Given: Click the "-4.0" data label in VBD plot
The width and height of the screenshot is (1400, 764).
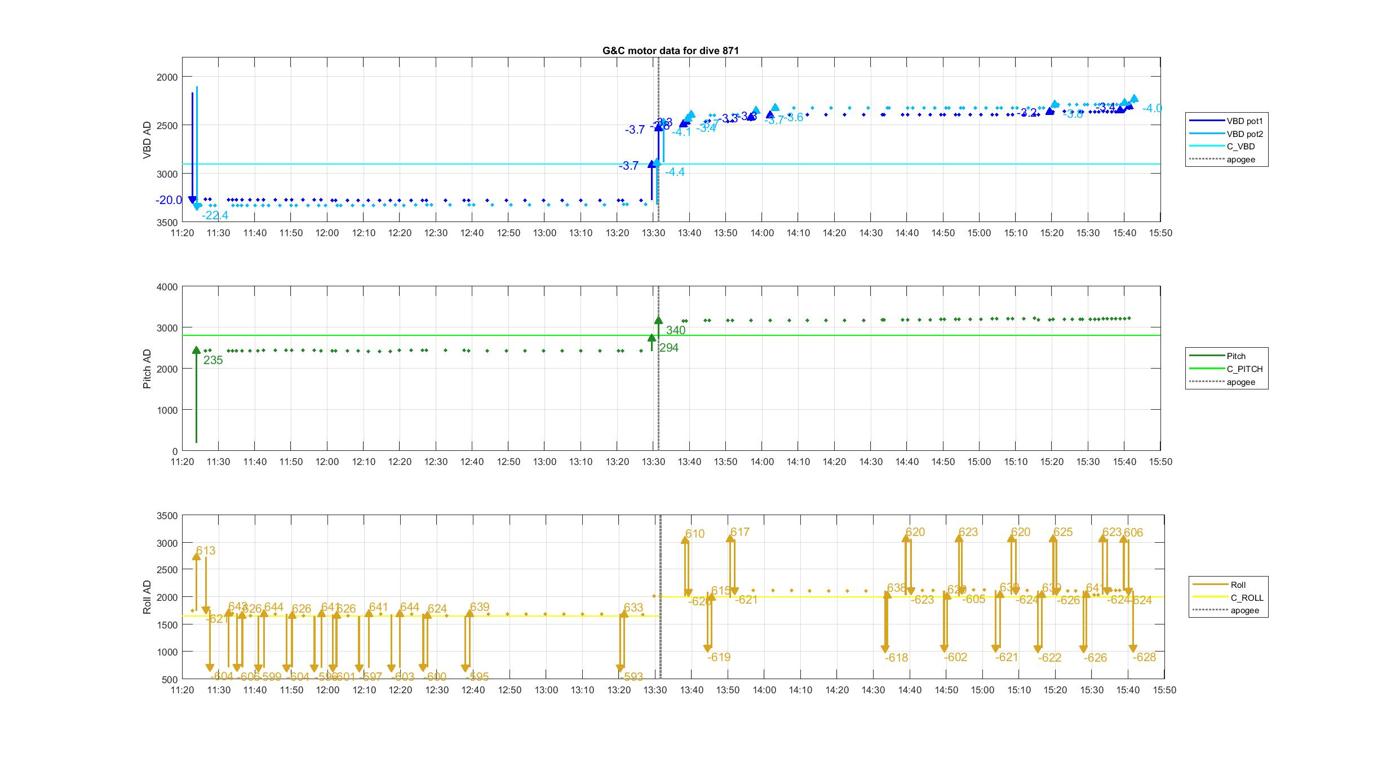Looking at the screenshot, I should [x=1152, y=108].
